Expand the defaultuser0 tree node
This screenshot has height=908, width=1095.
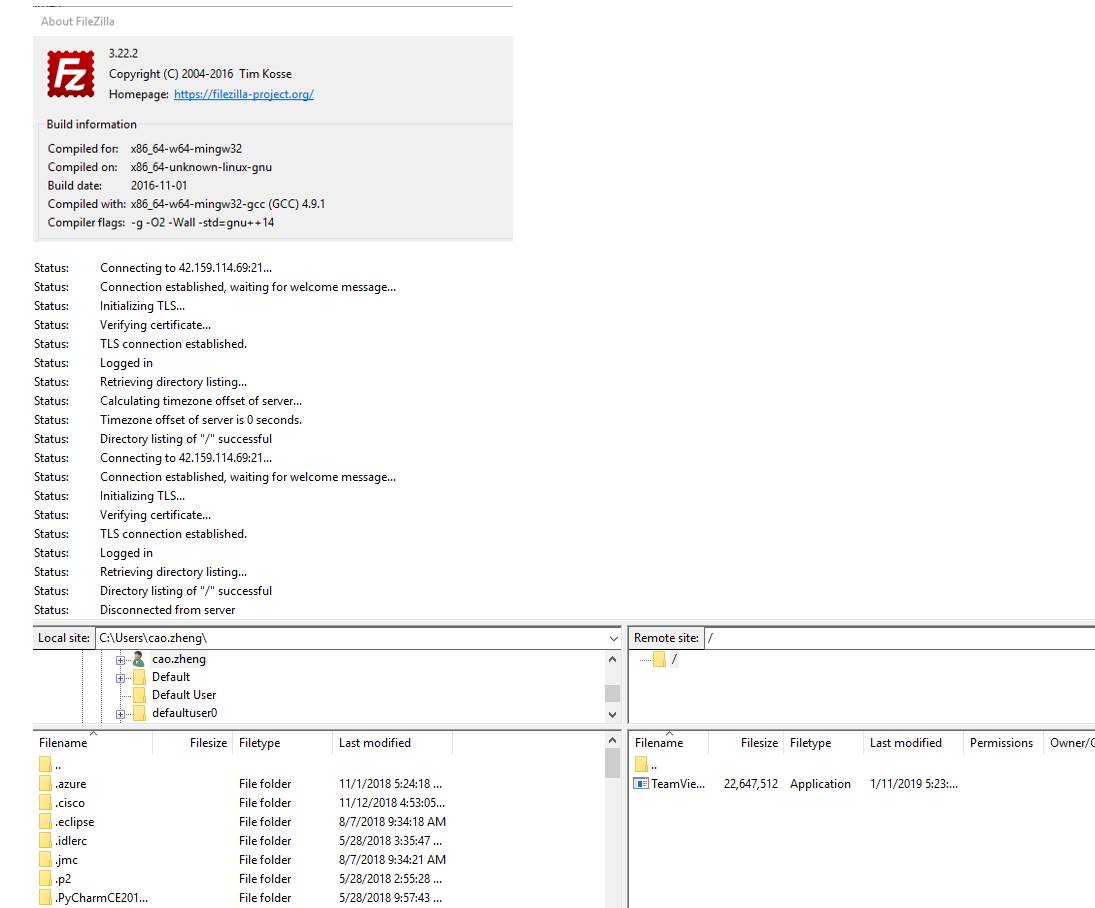click(x=121, y=713)
